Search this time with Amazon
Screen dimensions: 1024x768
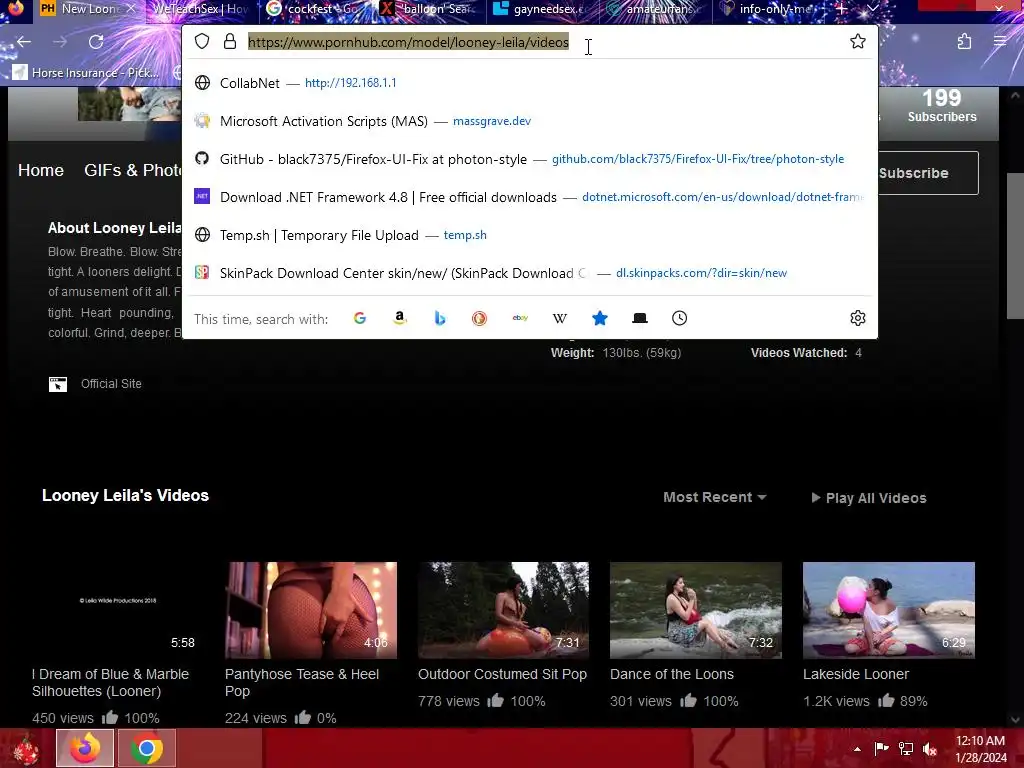[400, 318]
